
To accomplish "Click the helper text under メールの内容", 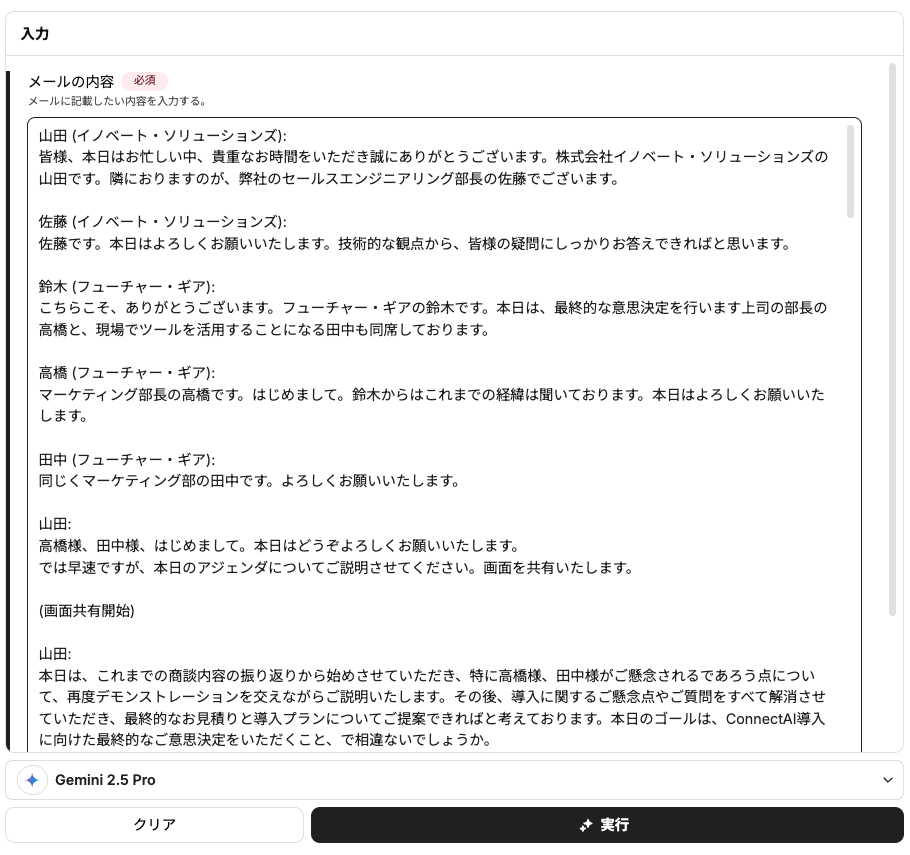I will tap(117, 101).
